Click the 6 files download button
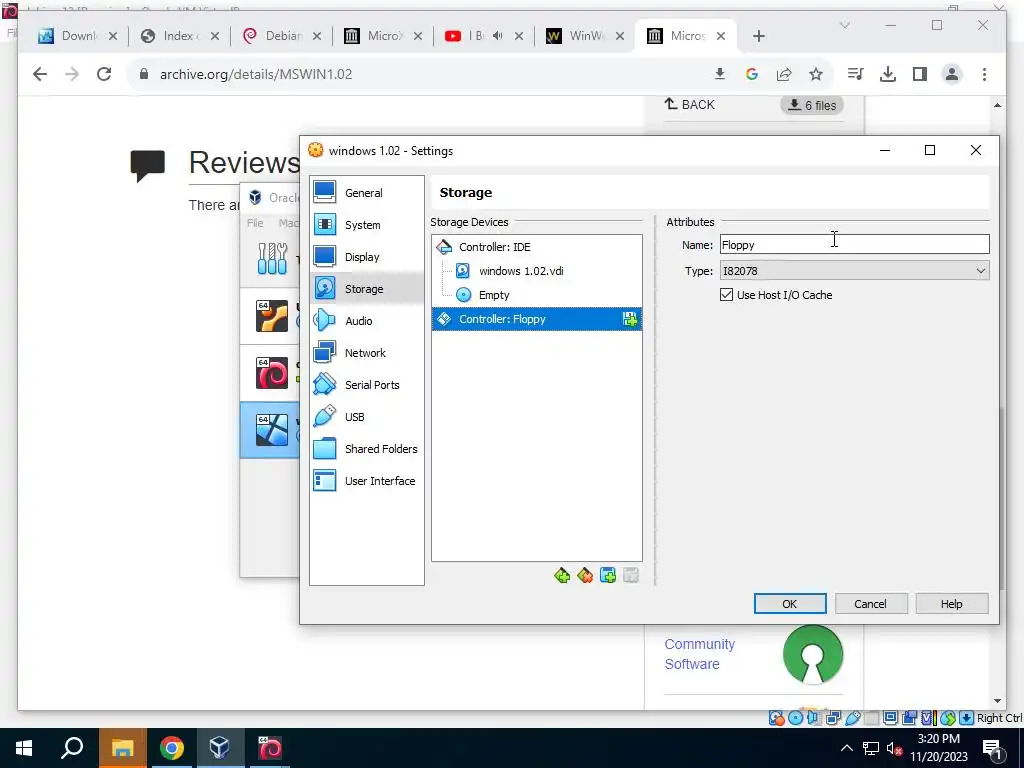Image resolution: width=1024 pixels, height=768 pixels. [812, 105]
